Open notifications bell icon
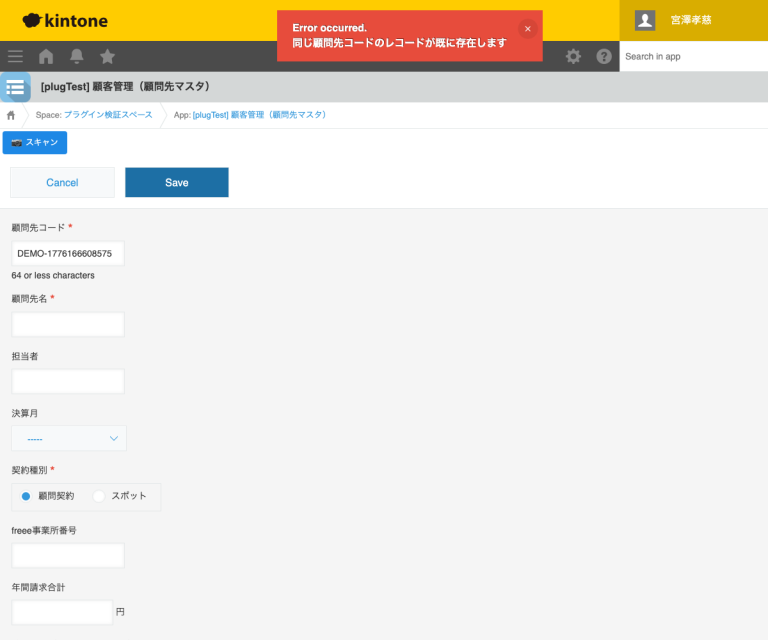 (x=77, y=56)
